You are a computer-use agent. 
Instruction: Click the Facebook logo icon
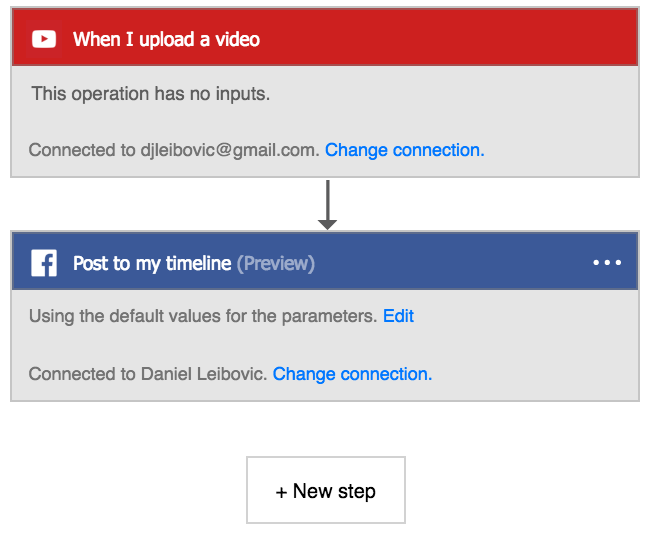click(x=44, y=263)
